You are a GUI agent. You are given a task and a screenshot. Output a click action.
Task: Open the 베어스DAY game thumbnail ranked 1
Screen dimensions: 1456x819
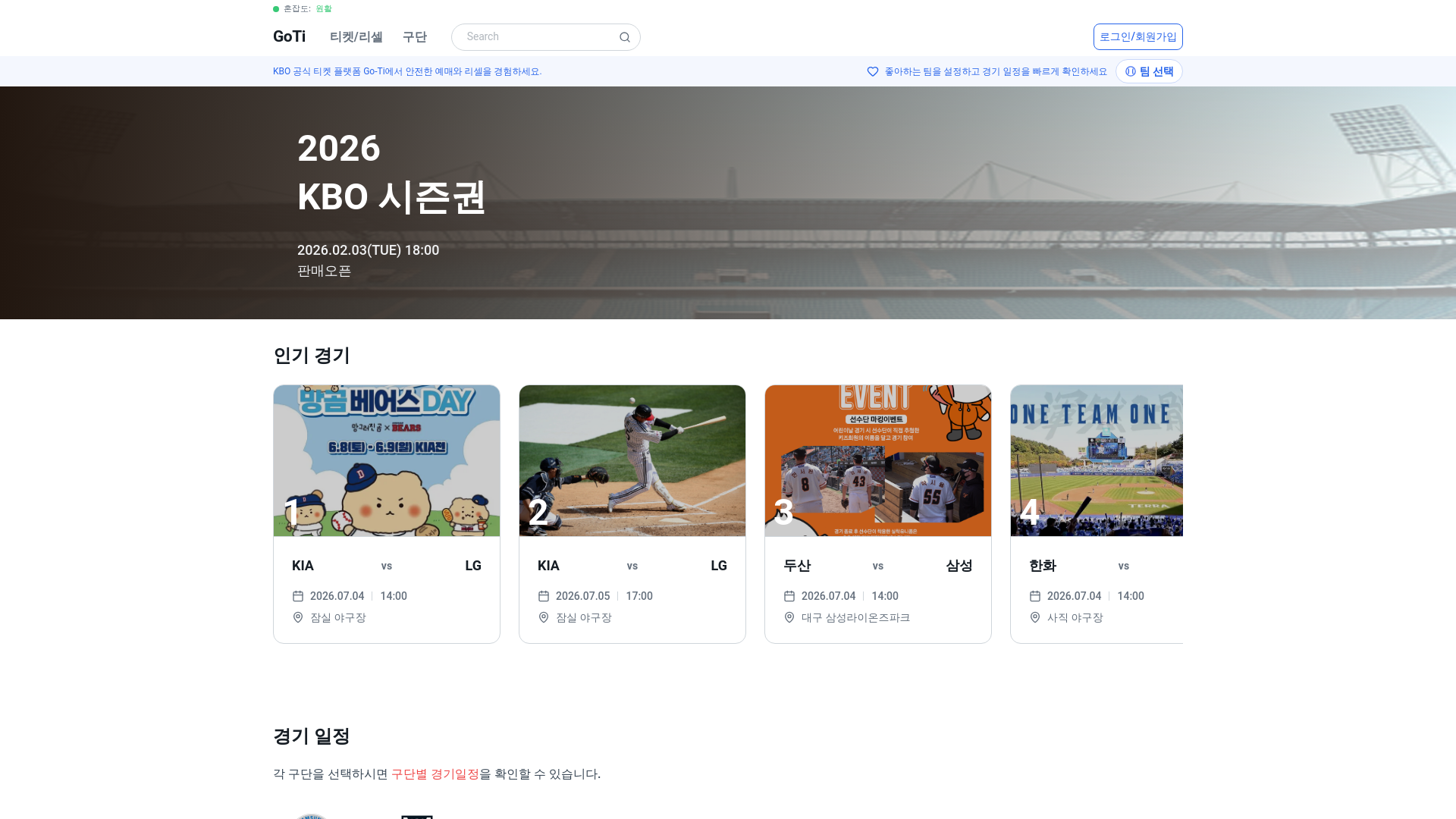tap(387, 460)
